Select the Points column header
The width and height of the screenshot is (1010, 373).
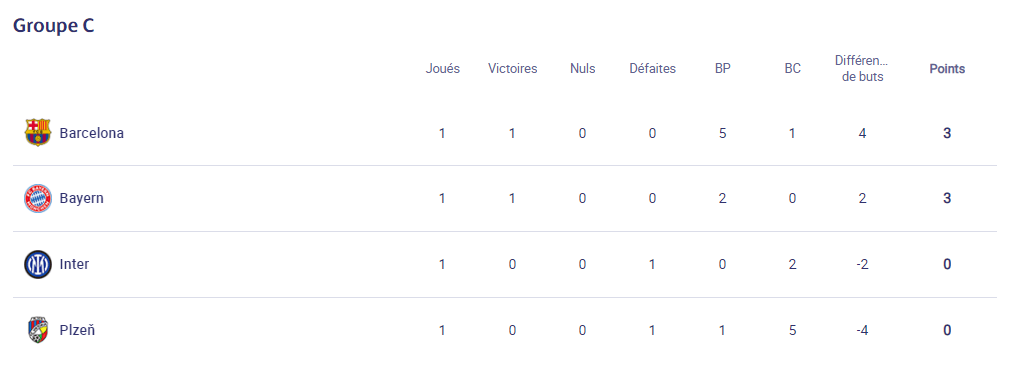(947, 69)
